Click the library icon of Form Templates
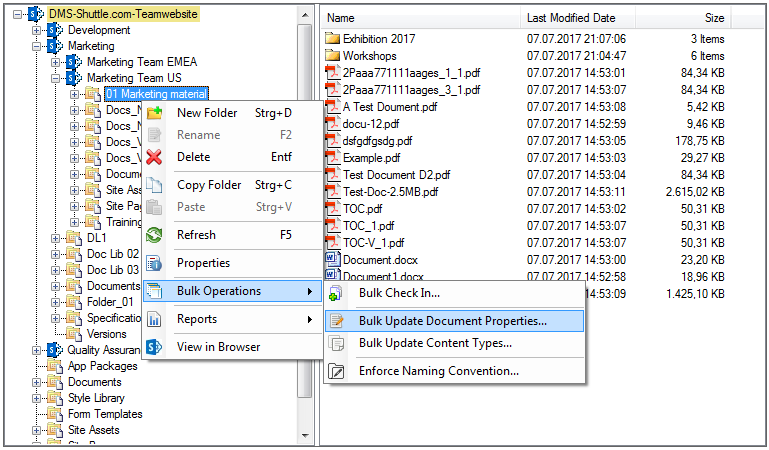Screen dimensions: 769x450 click(54, 414)
